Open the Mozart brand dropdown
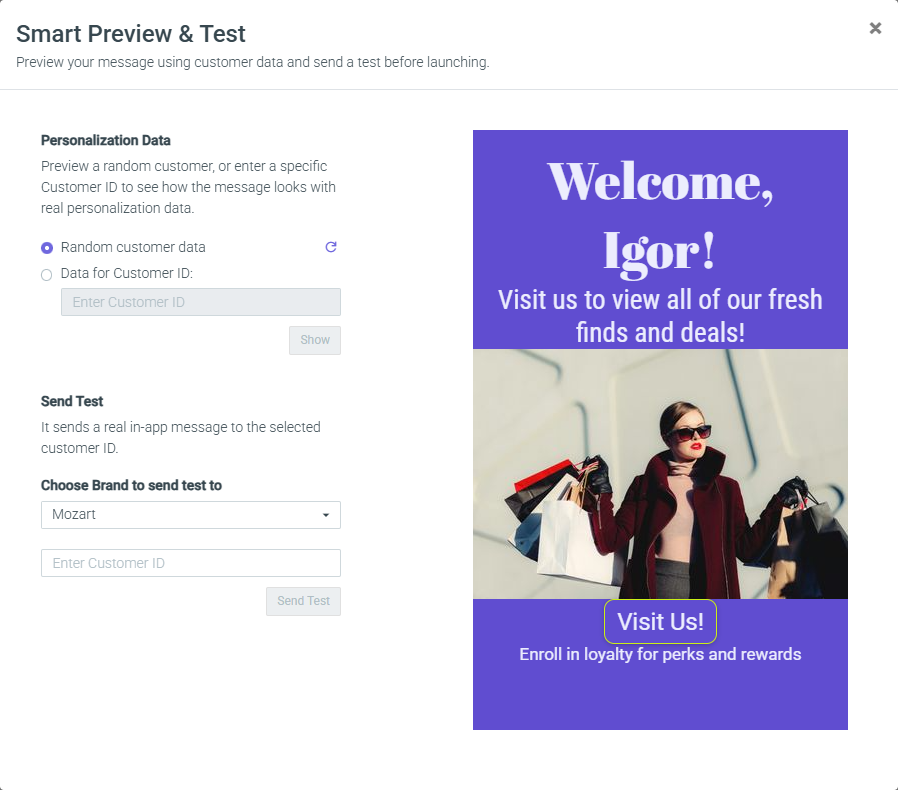This screenshot has height=790, width=898. [x=191, y=514]
